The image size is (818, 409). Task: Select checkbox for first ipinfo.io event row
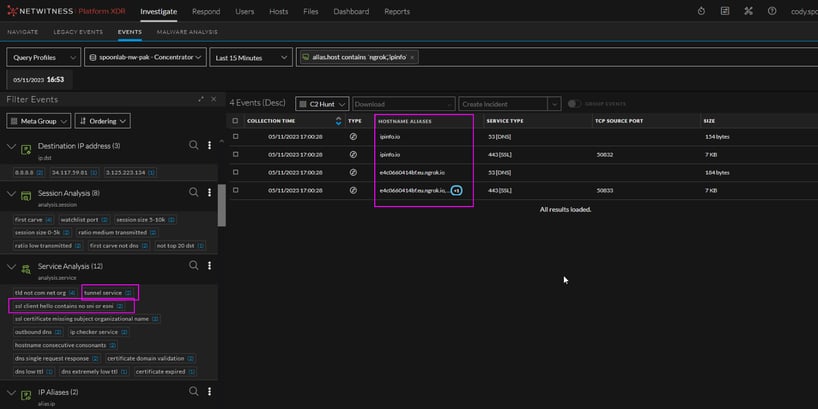tap(235, 136)
